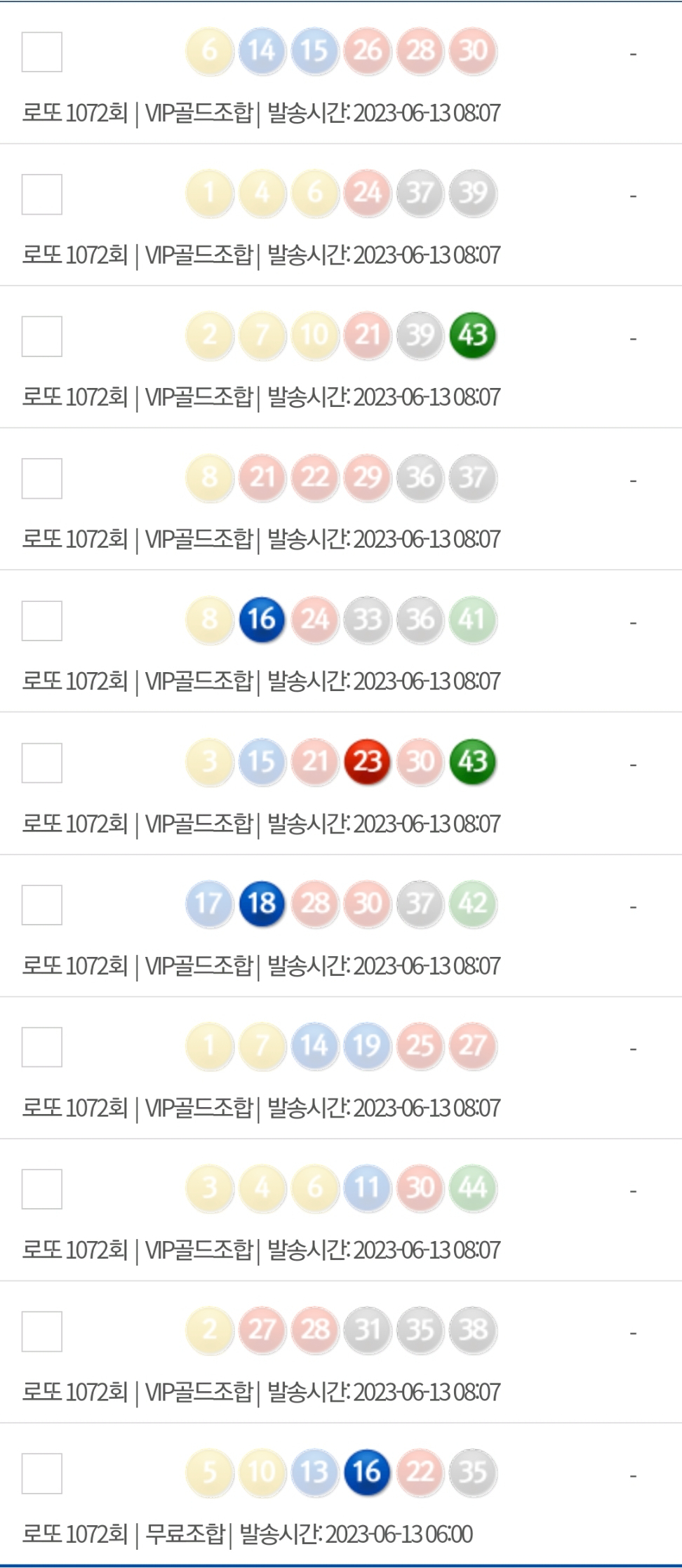Click the faded gray 31 ball
The image size is (682, 1568).
coord(367,1330)
